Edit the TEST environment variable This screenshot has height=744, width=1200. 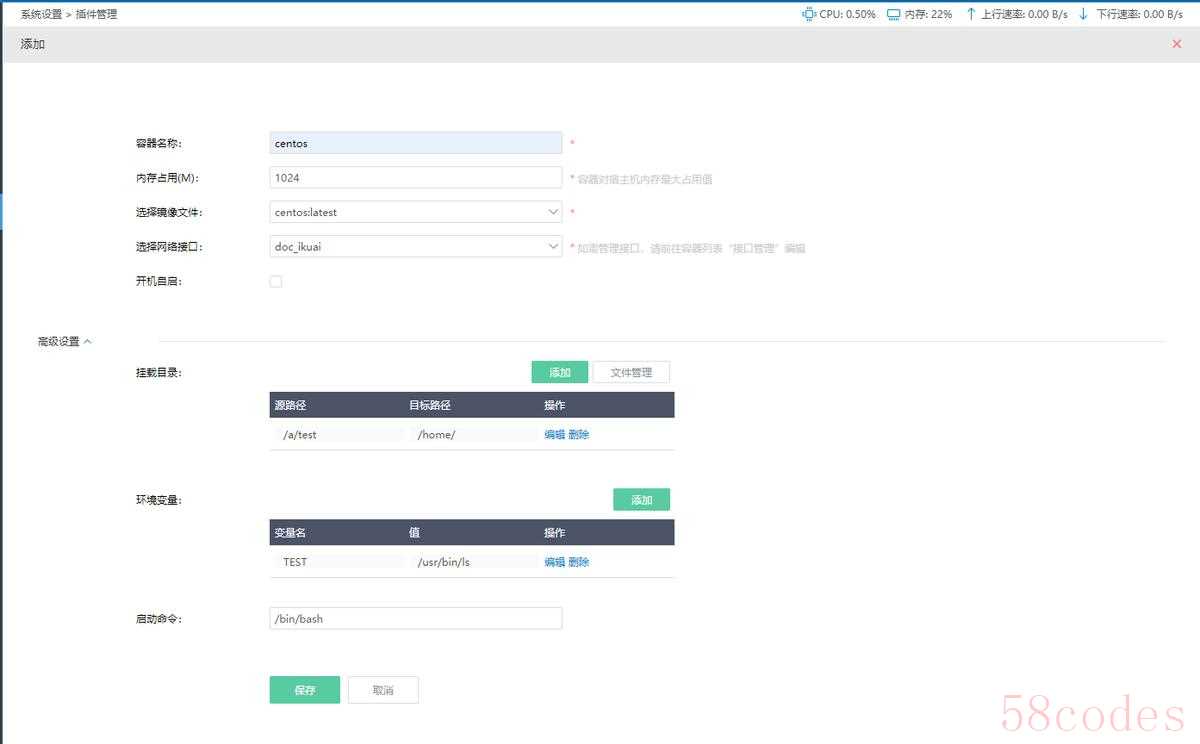tap(554, 562)
